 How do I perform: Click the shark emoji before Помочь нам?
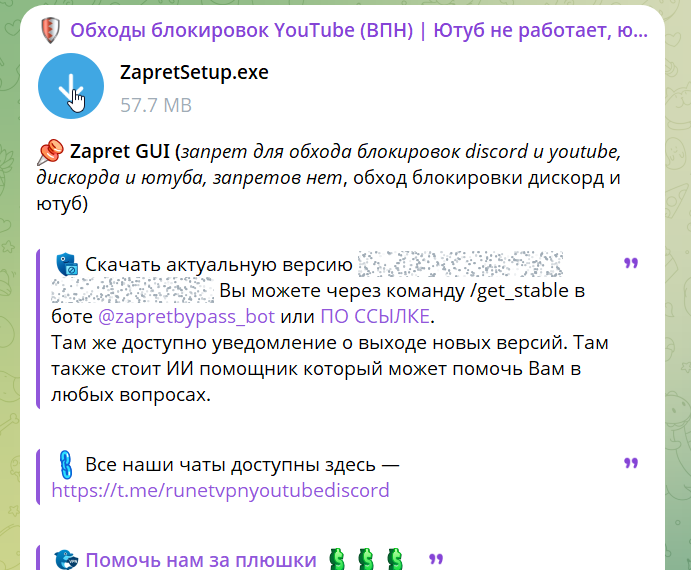click(66, 559)
